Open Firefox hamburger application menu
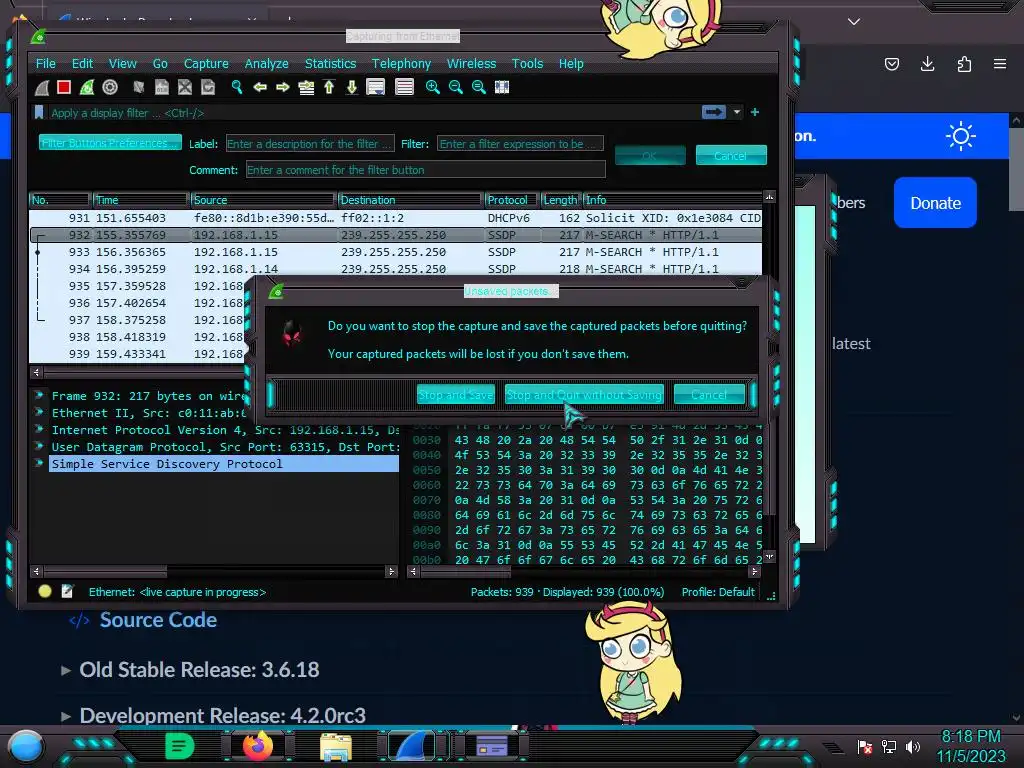1024x768 pixels. pyautogui.click(x=1000, y=63)
